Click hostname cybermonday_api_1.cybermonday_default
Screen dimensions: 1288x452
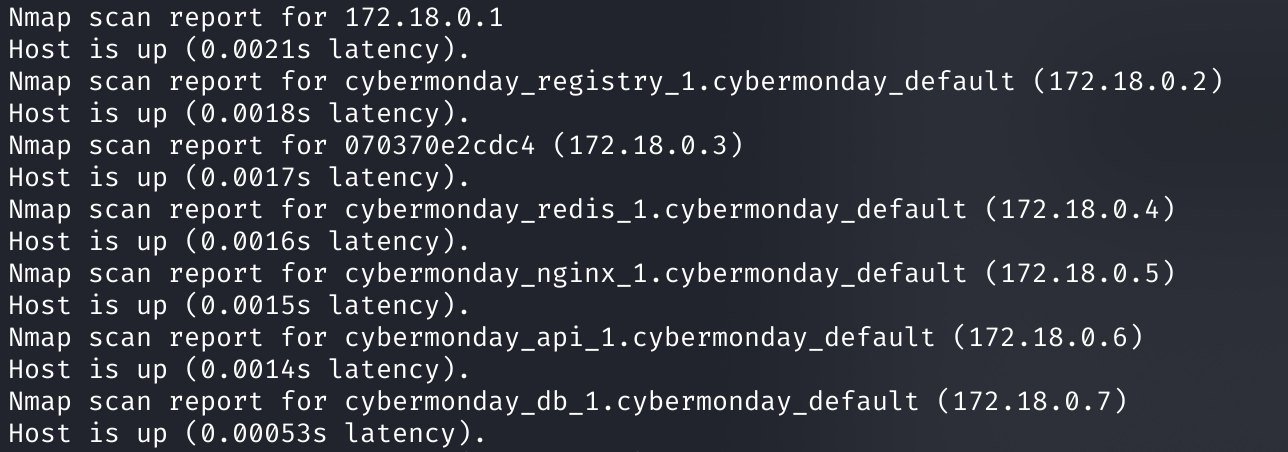(x=640, y=338)
